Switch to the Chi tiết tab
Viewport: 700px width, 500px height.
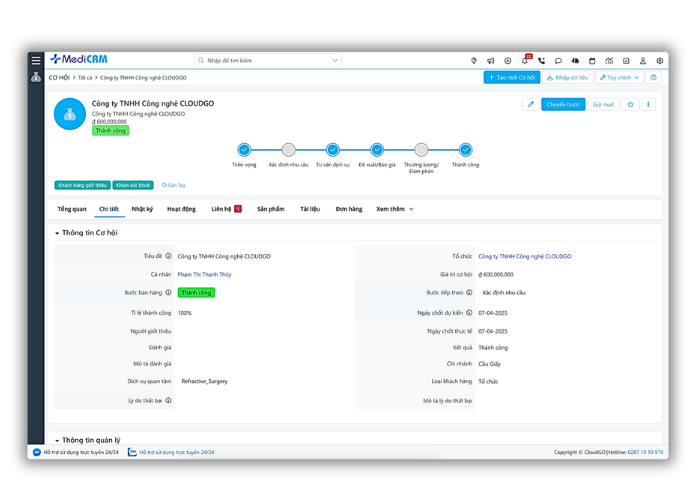[109, 209]
